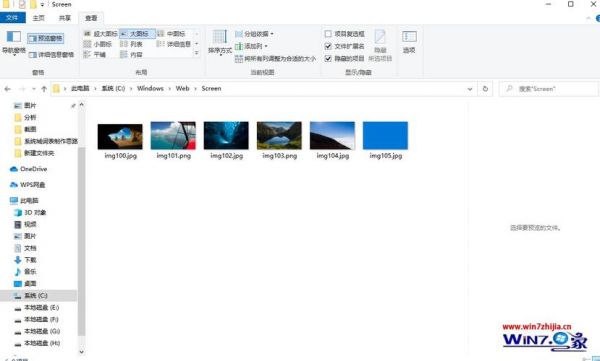Open the 分组依据 group by dropdown
The height and width of the screenshot is (361, 600).
(254, 34)
